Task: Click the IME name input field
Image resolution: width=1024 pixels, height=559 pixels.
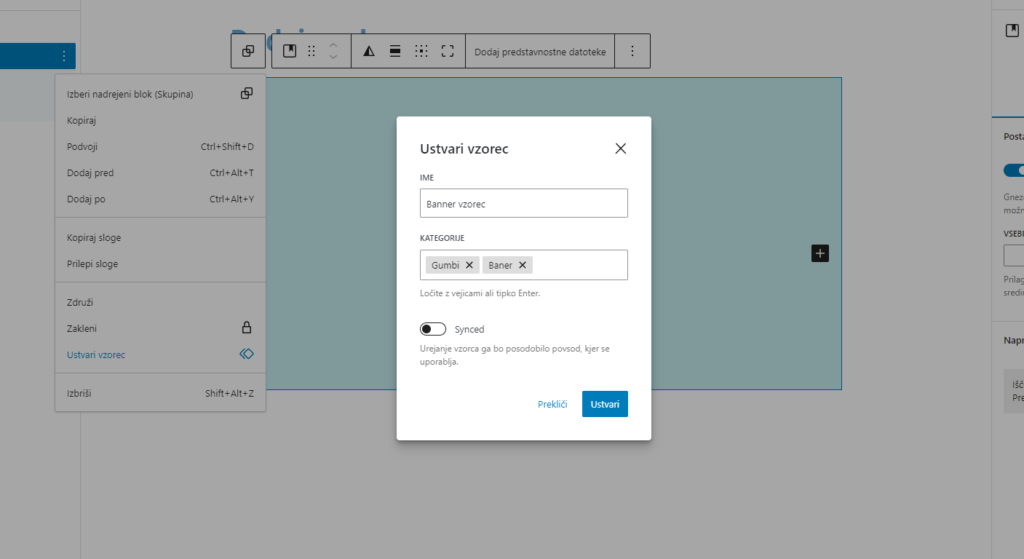Action: pos(524,204)
